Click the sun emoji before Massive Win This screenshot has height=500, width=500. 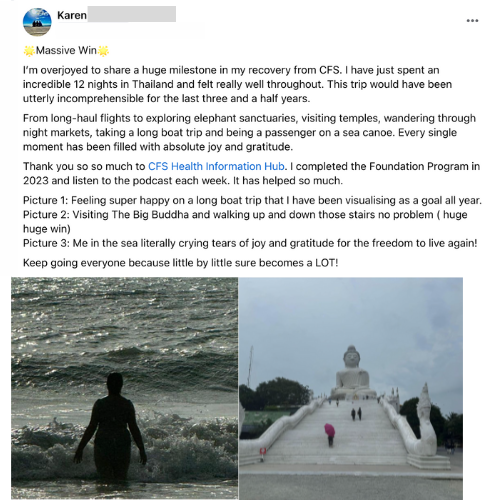[x=29, y=51]
